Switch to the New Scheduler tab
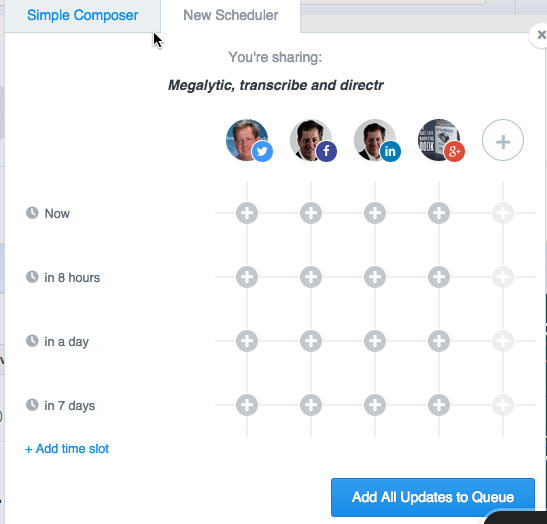 pos(231,16)
